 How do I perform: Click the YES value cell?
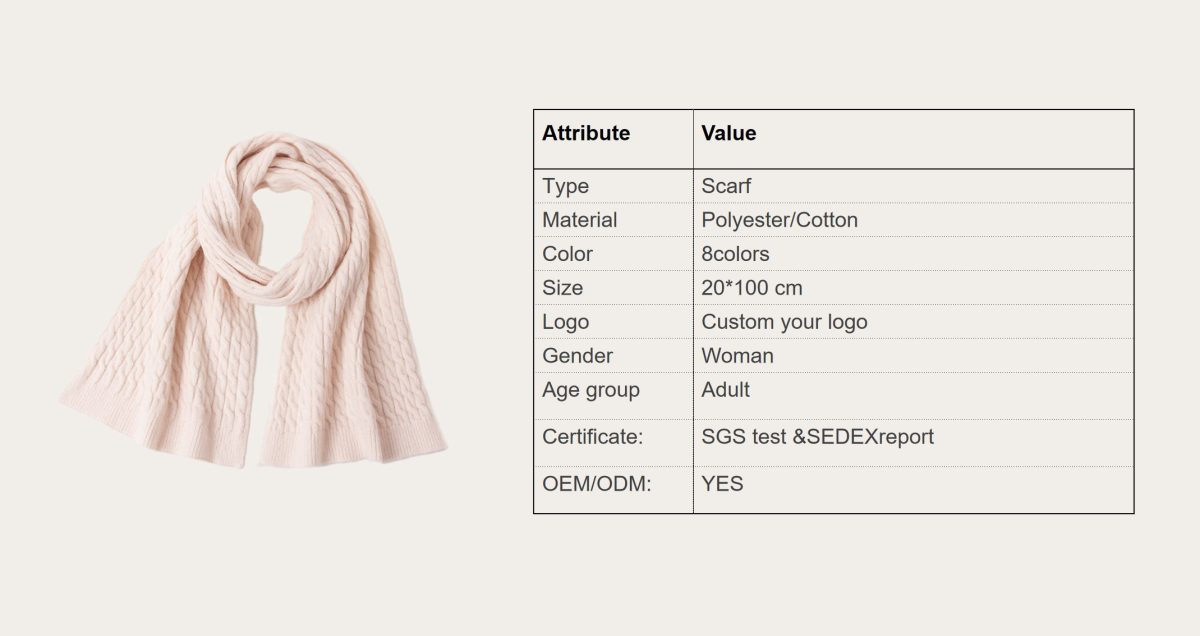click(722, 484)
